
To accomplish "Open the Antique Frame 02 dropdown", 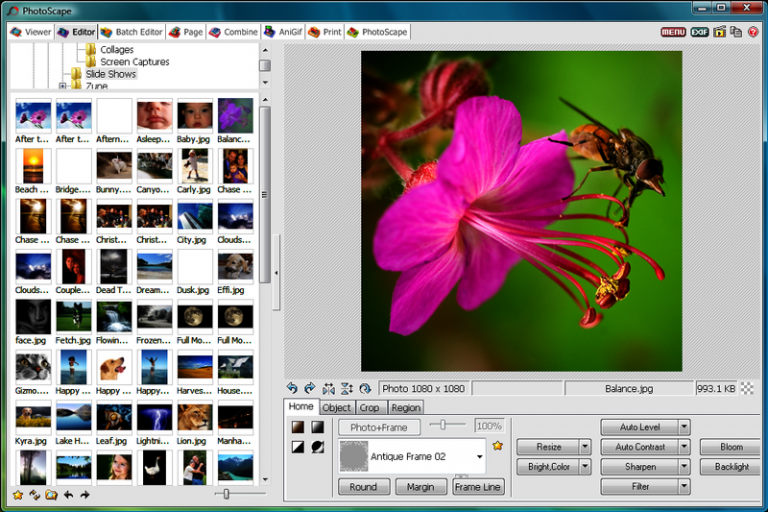I will coord(479,457).
